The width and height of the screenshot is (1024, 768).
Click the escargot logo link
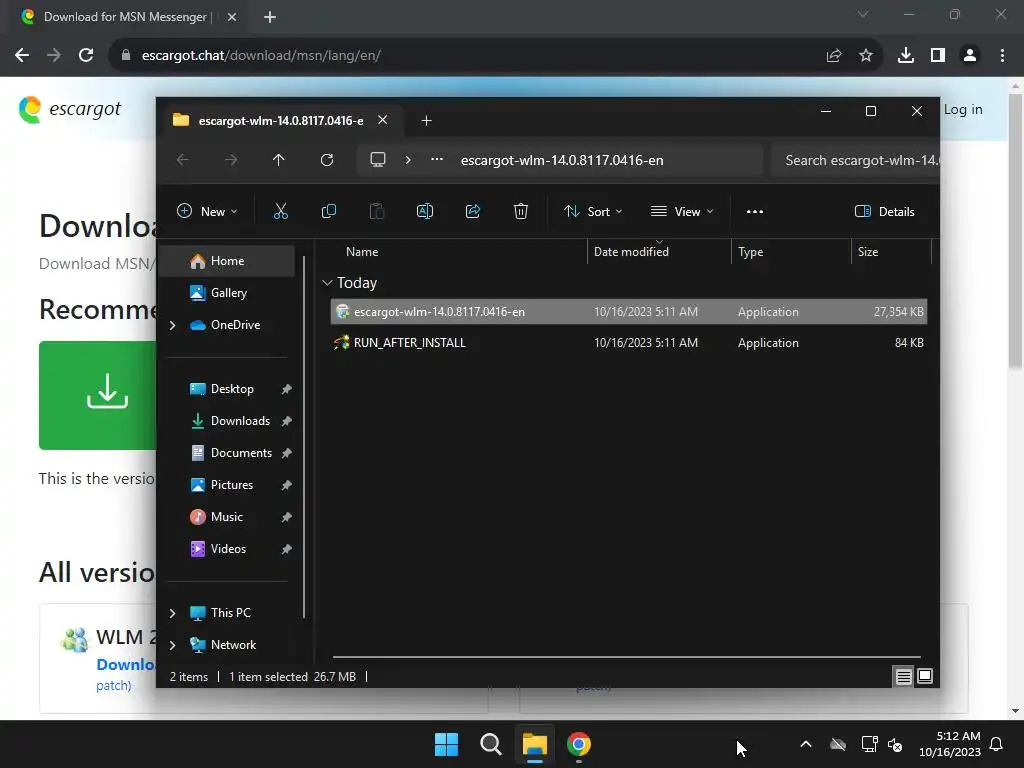[70, 109]
